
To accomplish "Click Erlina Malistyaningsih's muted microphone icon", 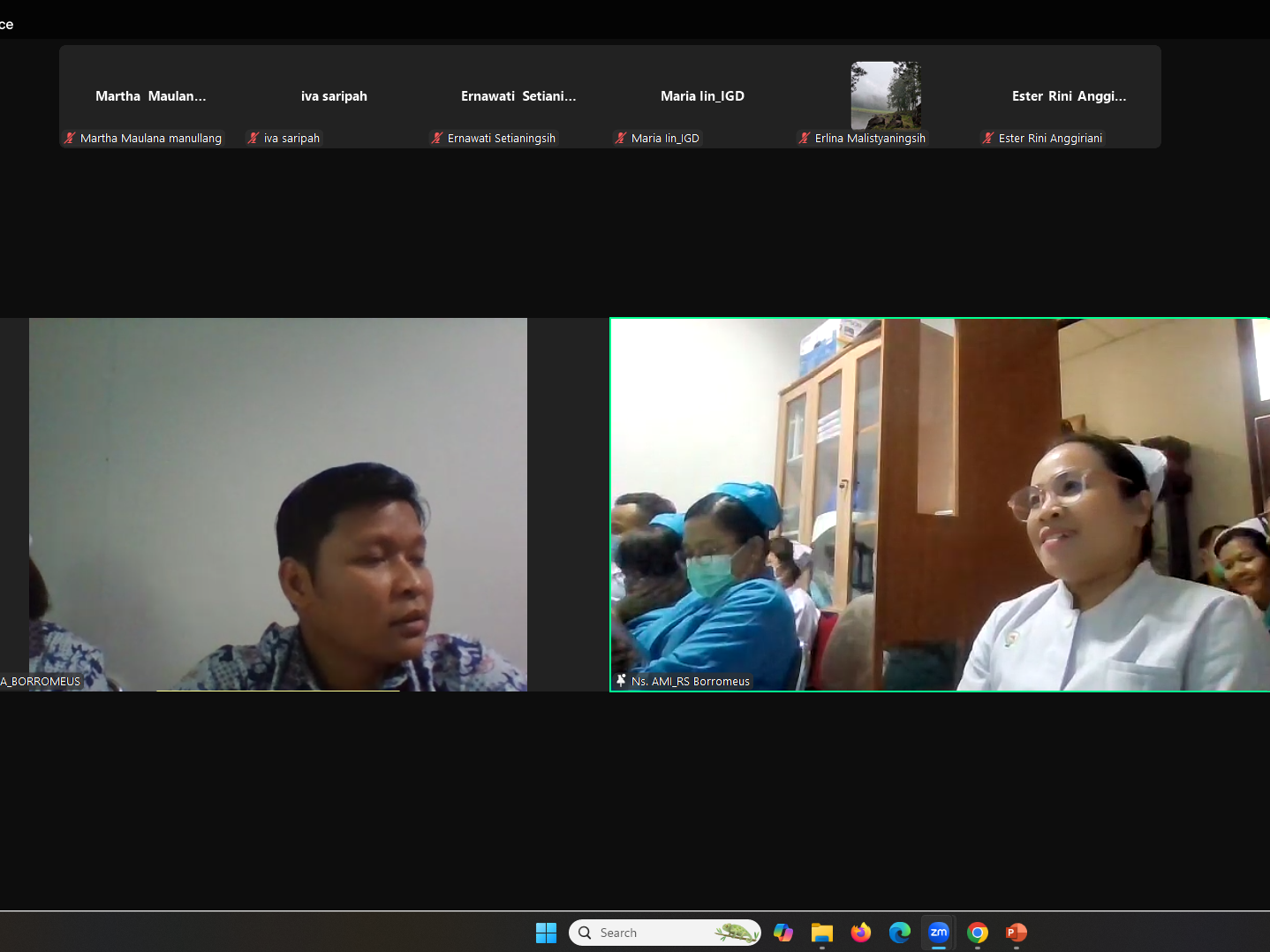I will (x=805, y=138).
